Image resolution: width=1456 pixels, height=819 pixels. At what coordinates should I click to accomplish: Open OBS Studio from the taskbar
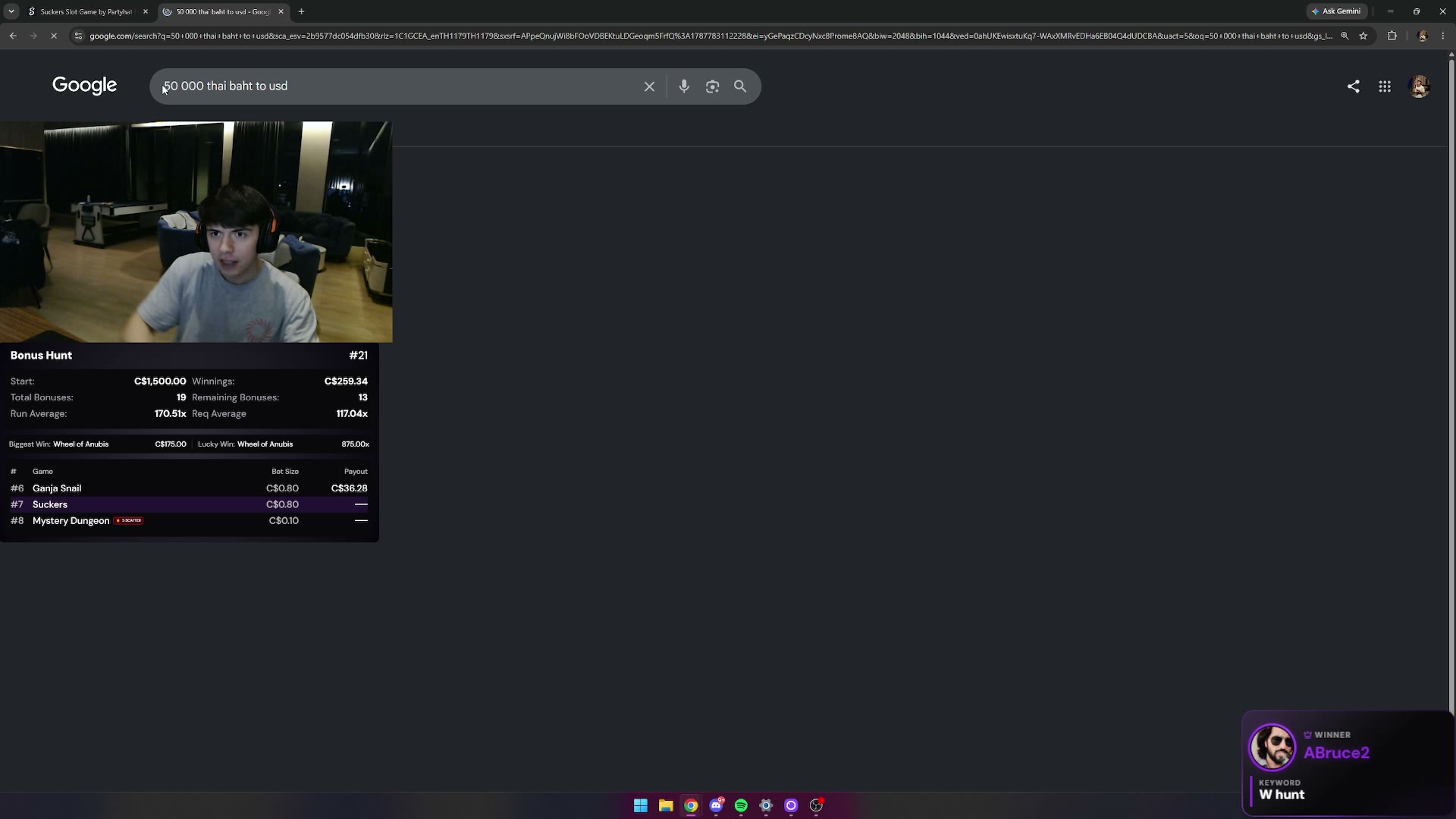[816, 805]
